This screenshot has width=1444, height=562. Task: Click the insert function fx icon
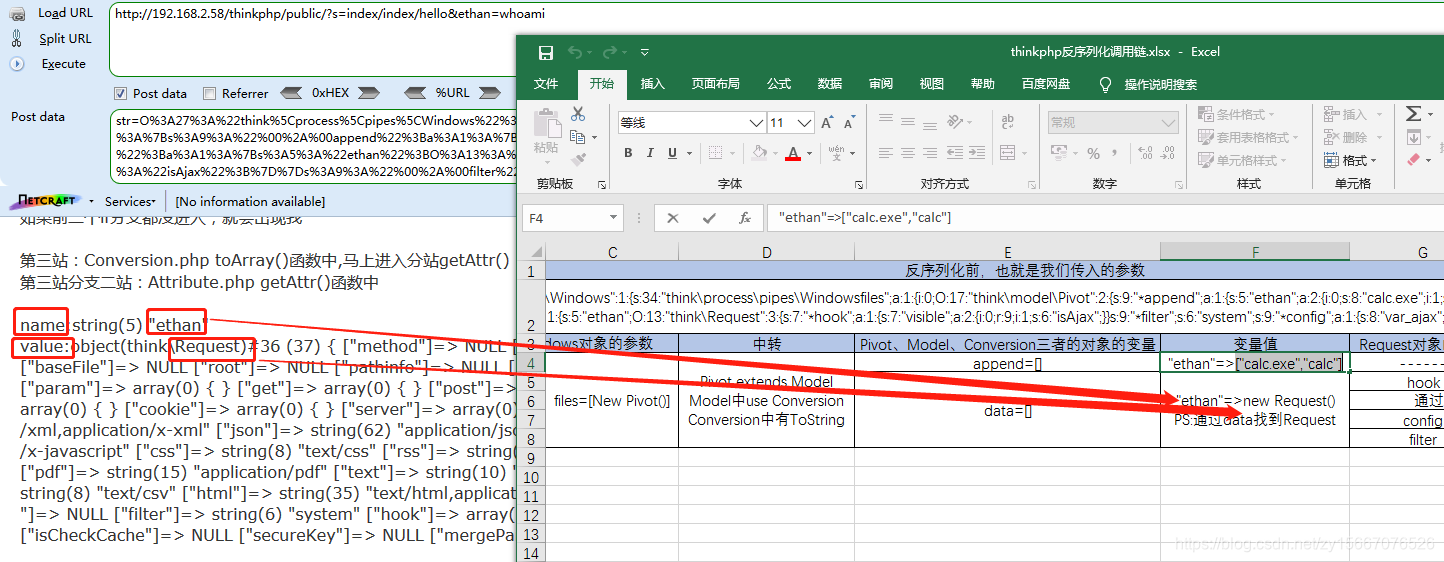pyautogui.click(x=744, y=217)
